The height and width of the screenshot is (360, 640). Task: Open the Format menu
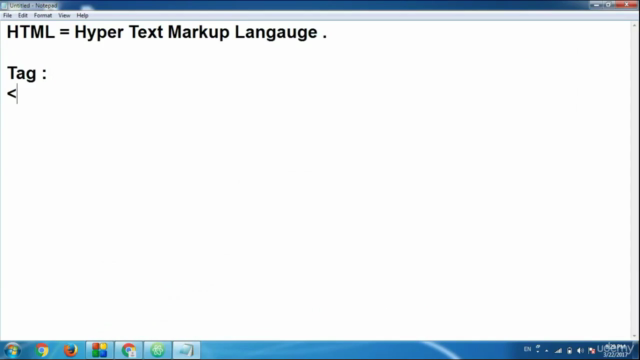tap(43, 16)
